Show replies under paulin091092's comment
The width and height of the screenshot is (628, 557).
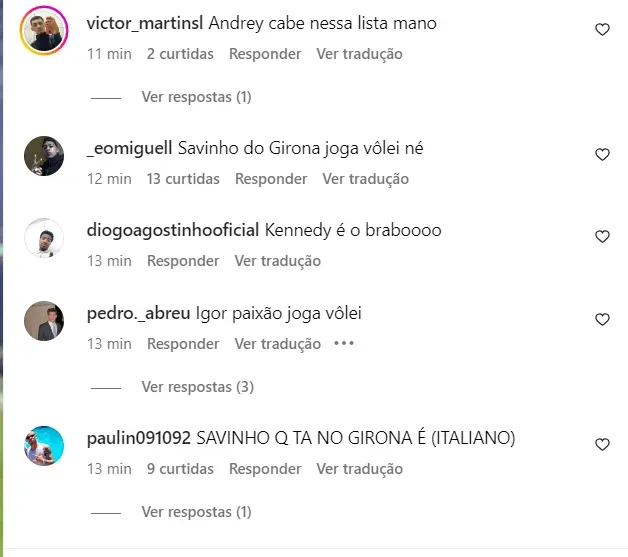pyautogui.click(x=196, y=512)
